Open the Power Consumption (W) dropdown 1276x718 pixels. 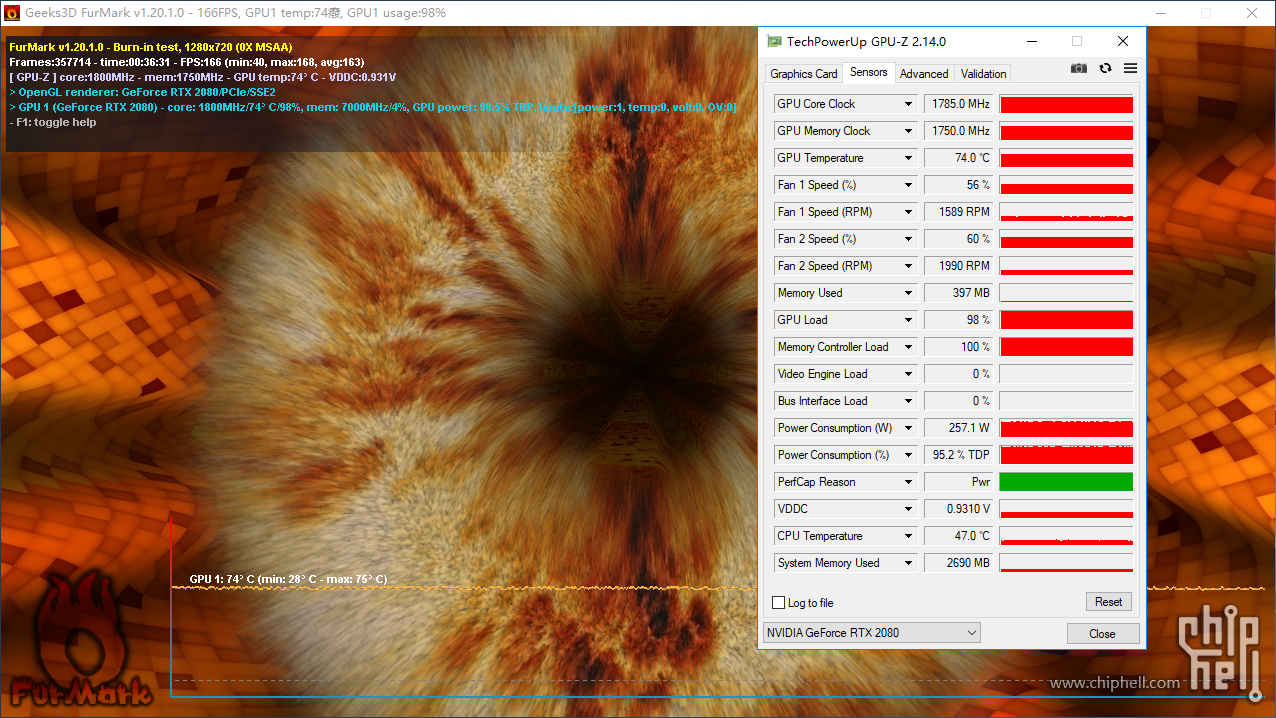click(908, 428)
